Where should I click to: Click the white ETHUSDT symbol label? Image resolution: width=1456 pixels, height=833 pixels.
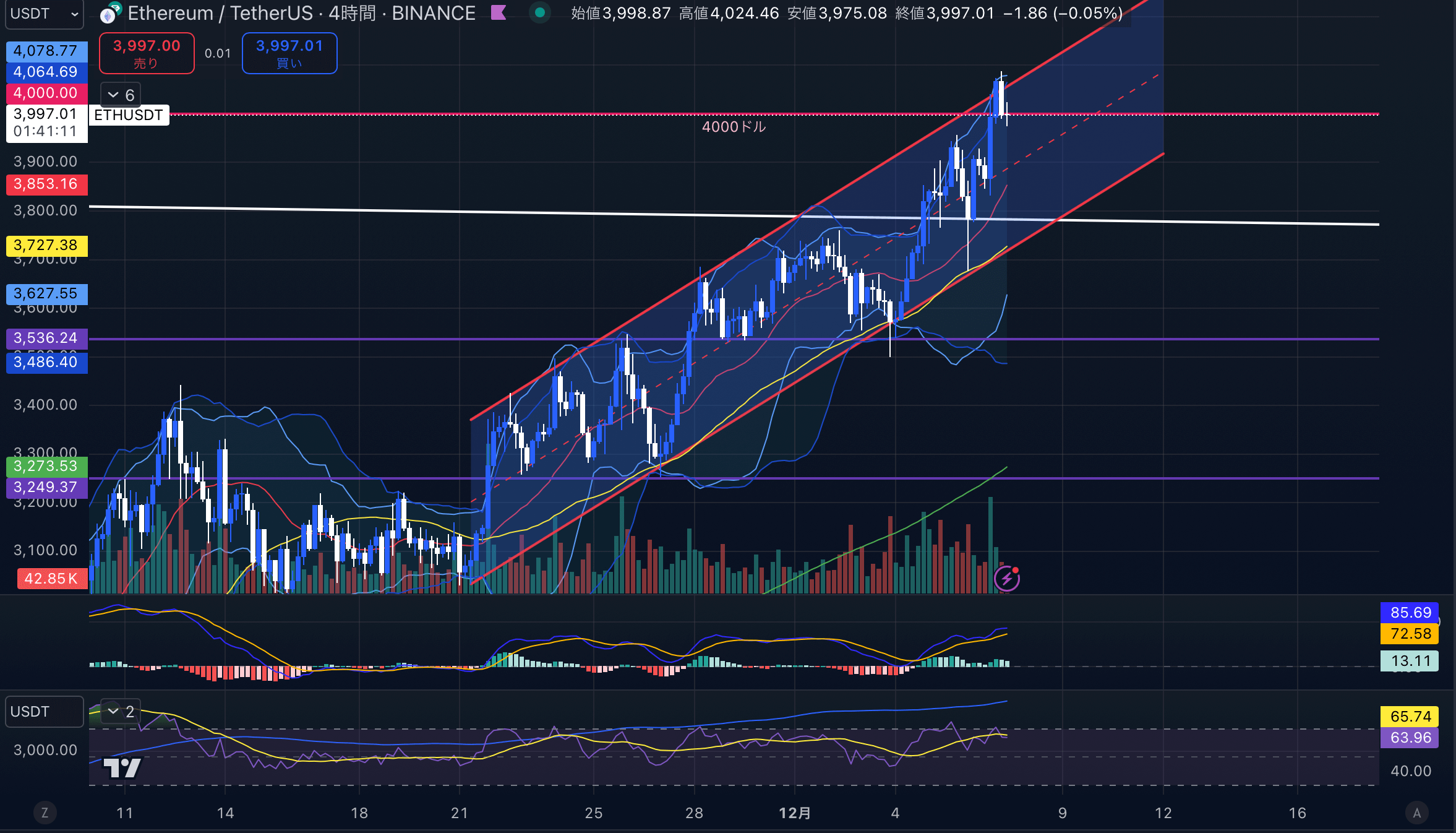point(129,115)
